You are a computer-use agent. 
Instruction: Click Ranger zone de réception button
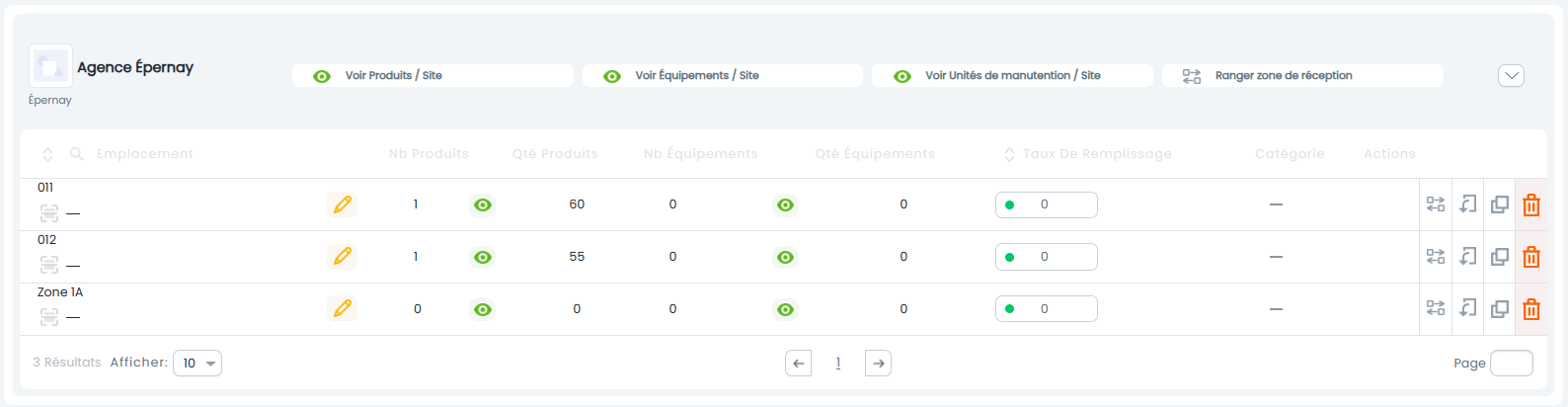tap(1302, 75)
